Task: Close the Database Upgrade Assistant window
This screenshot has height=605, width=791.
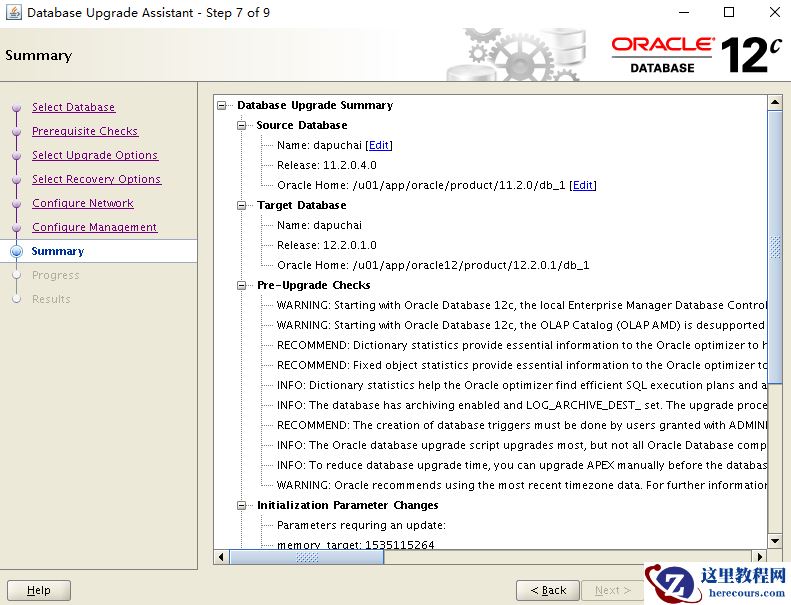Action: click(x=775, y=12)
